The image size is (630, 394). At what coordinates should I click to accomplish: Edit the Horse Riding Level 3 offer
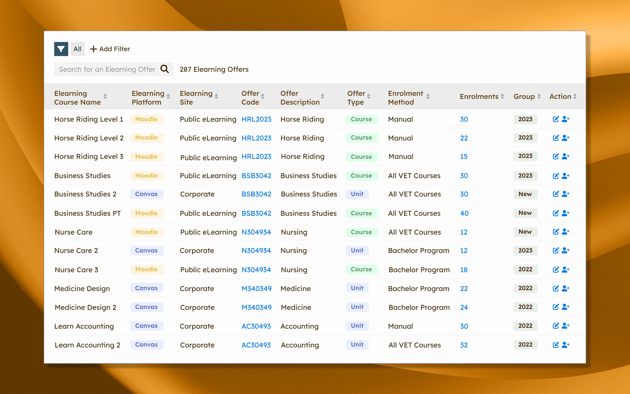[x=556, y=156]
